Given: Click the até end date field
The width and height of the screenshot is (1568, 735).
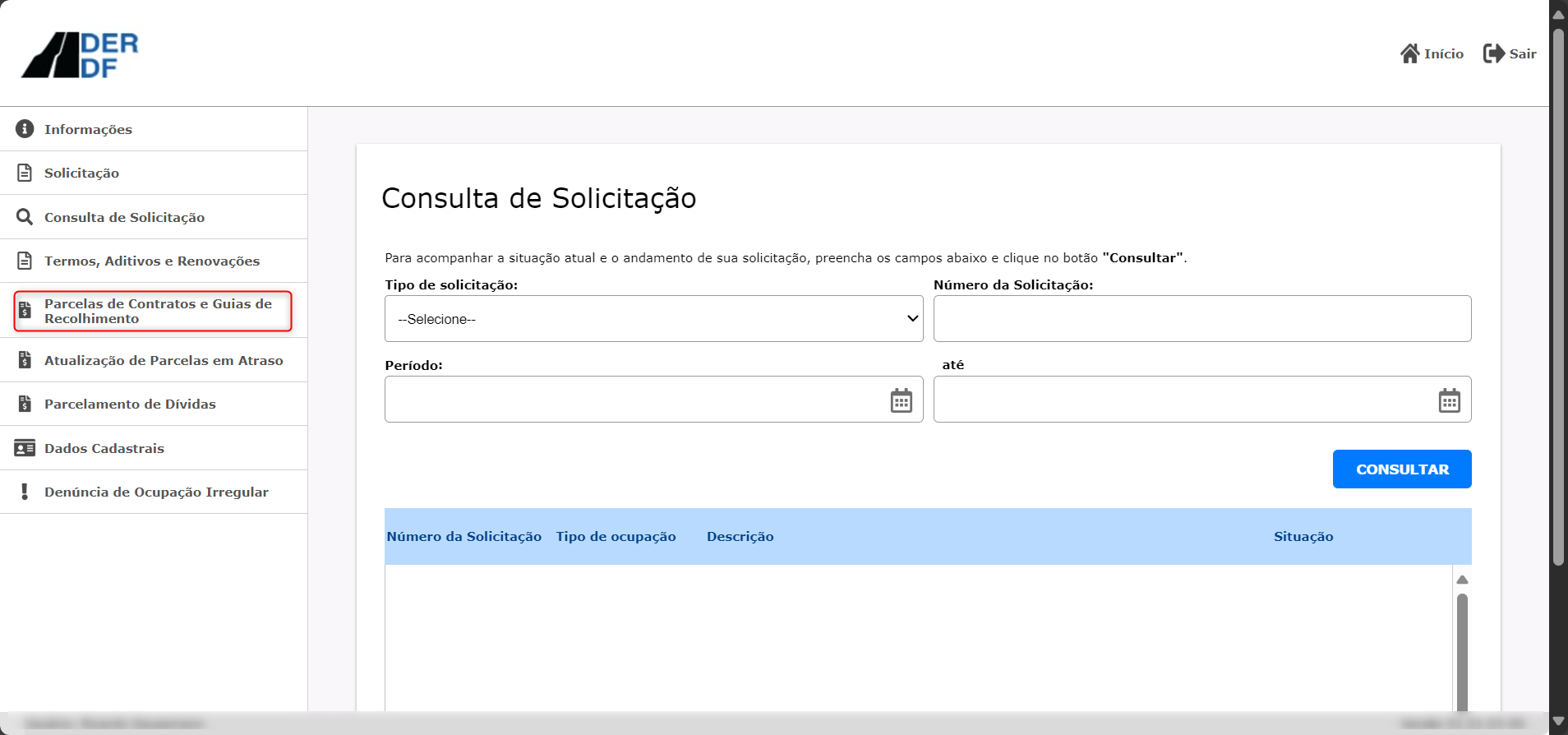Looking at the screenshot, I should point(1202,400).
